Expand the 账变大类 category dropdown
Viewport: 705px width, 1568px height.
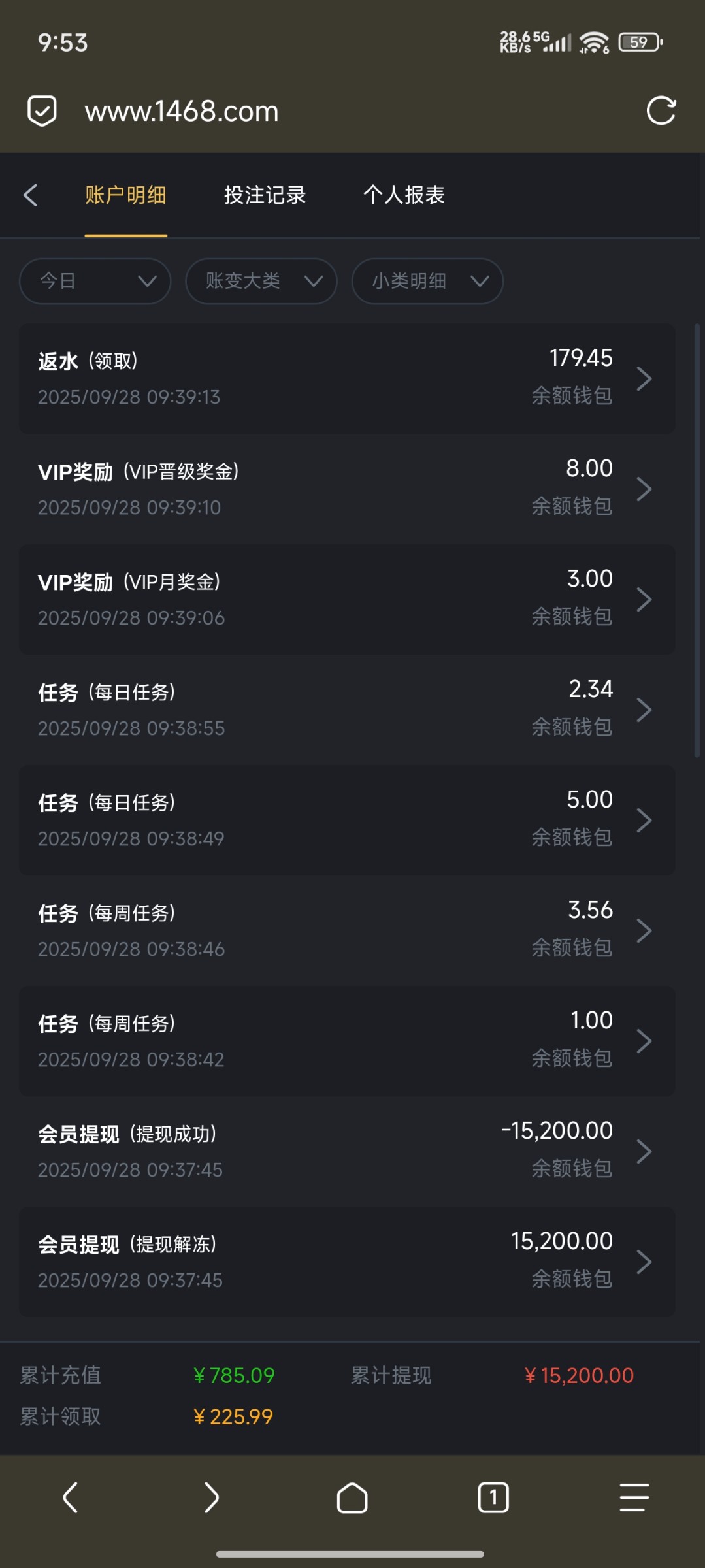point(261,282)
